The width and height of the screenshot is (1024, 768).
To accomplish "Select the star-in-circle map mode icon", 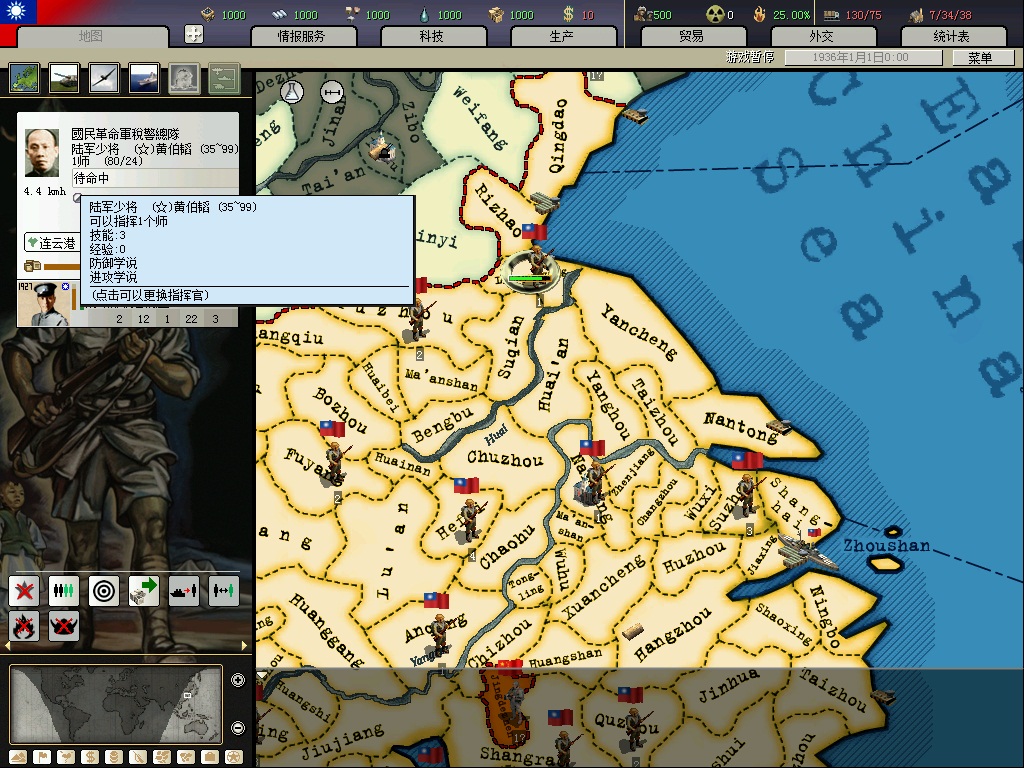I will click(x=233, y=758).
